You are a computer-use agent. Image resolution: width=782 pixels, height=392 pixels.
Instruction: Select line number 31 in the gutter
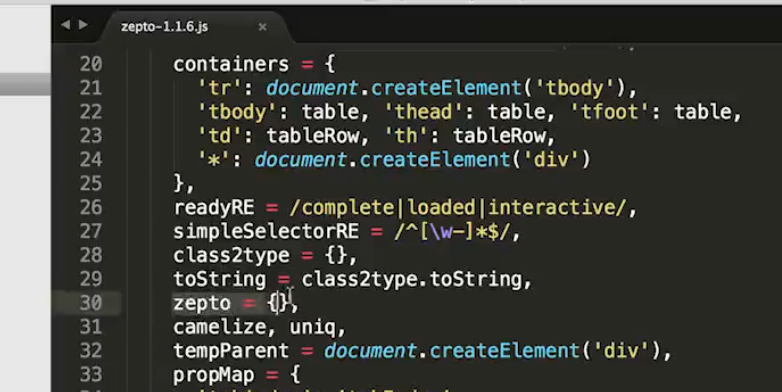[x=91, y=327]
